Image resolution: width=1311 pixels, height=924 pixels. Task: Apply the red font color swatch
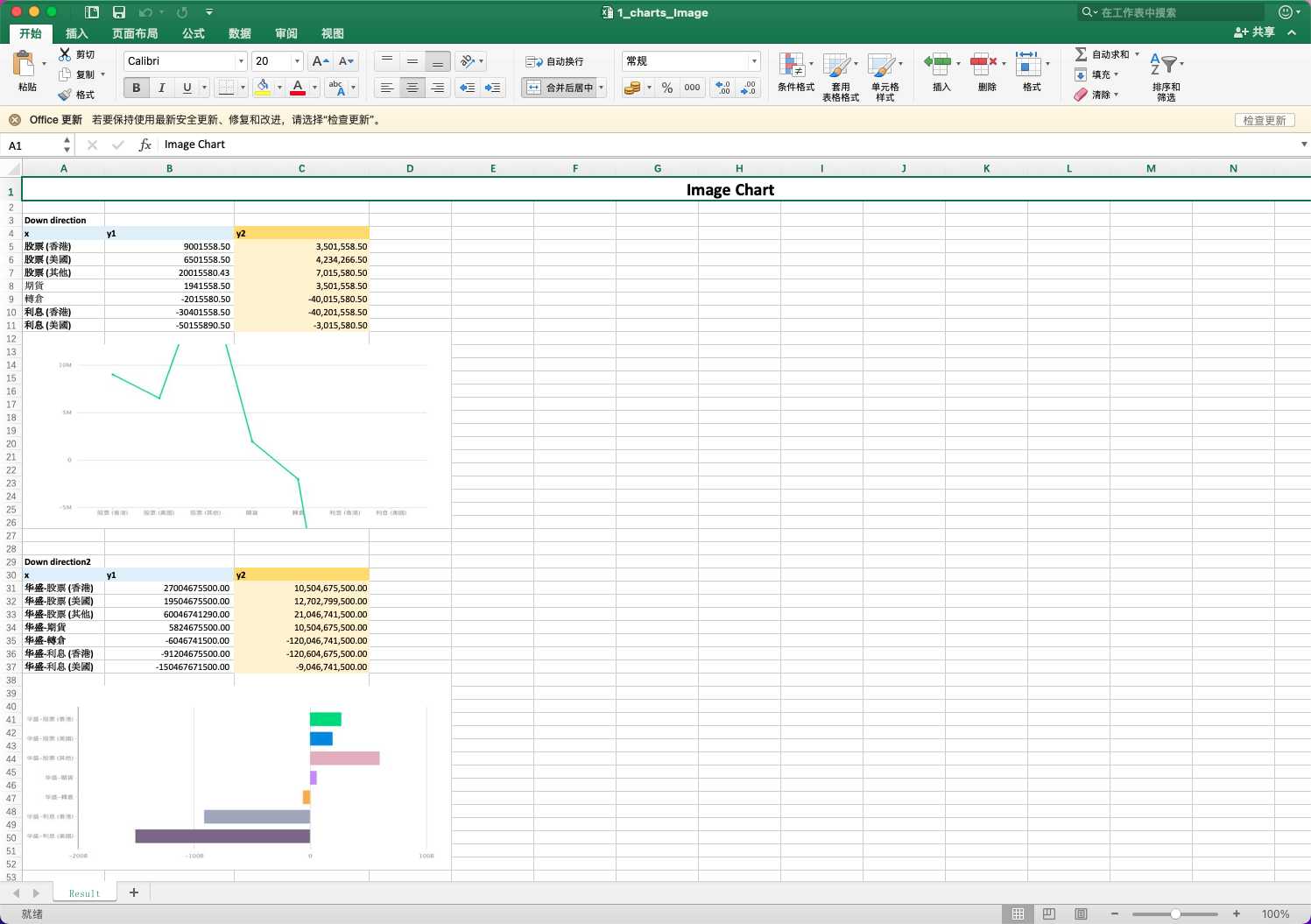coord(298,88)
